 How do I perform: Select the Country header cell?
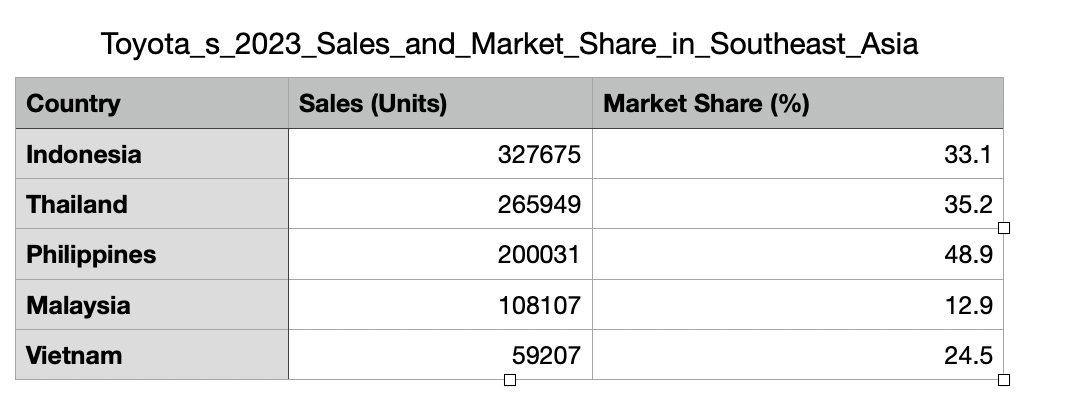tap(151, 103)
